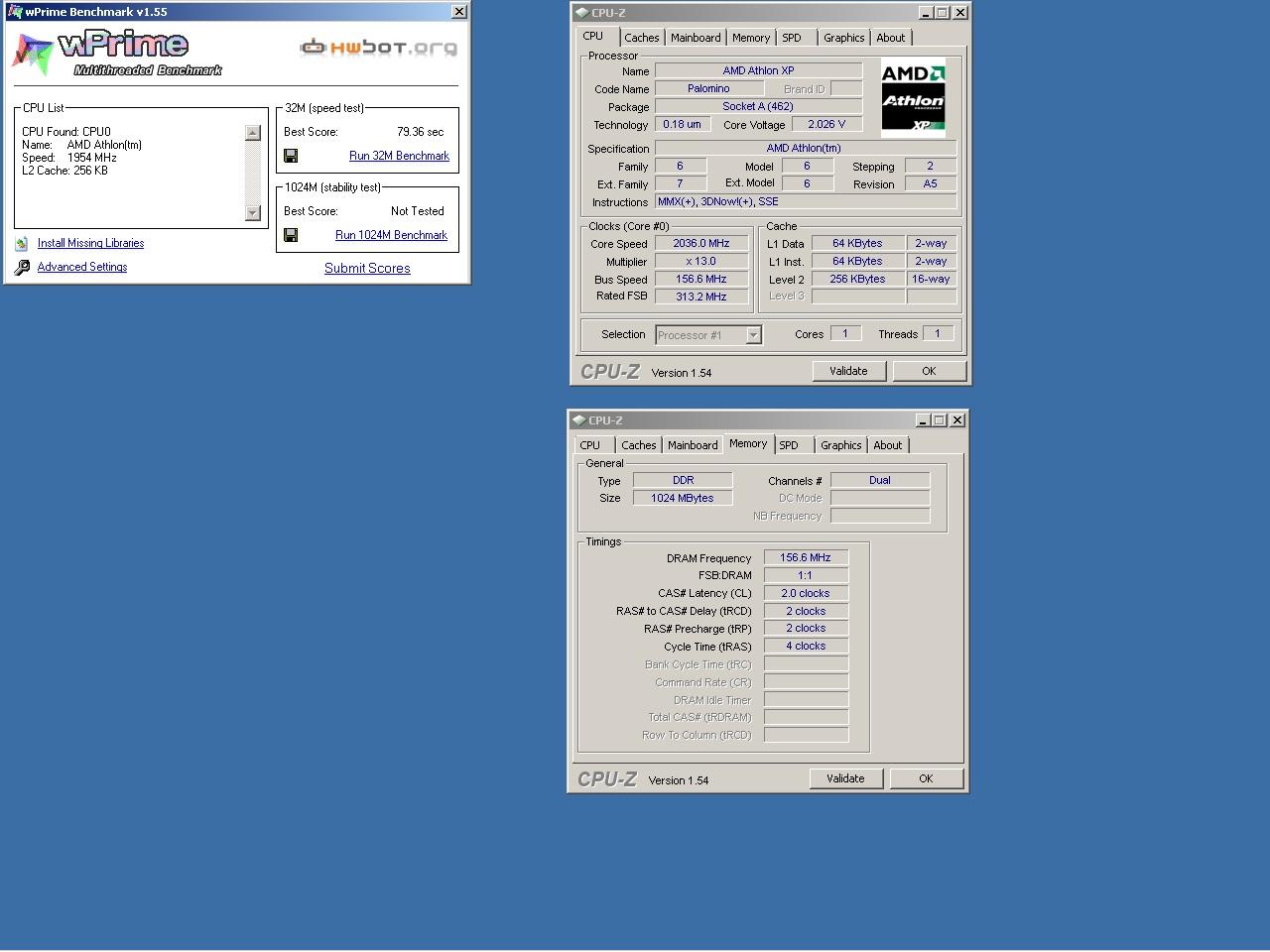The width and height of the screenshot is (1270, 952).
Task: Click the Technology 0.18 um field
Action: click(x=682, y=125)
